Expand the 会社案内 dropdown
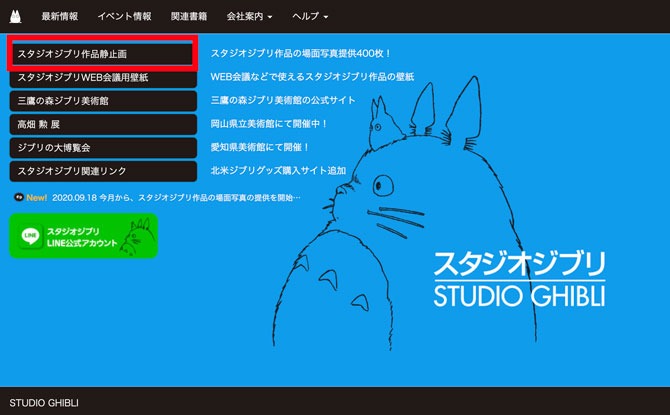 (250, 16)
